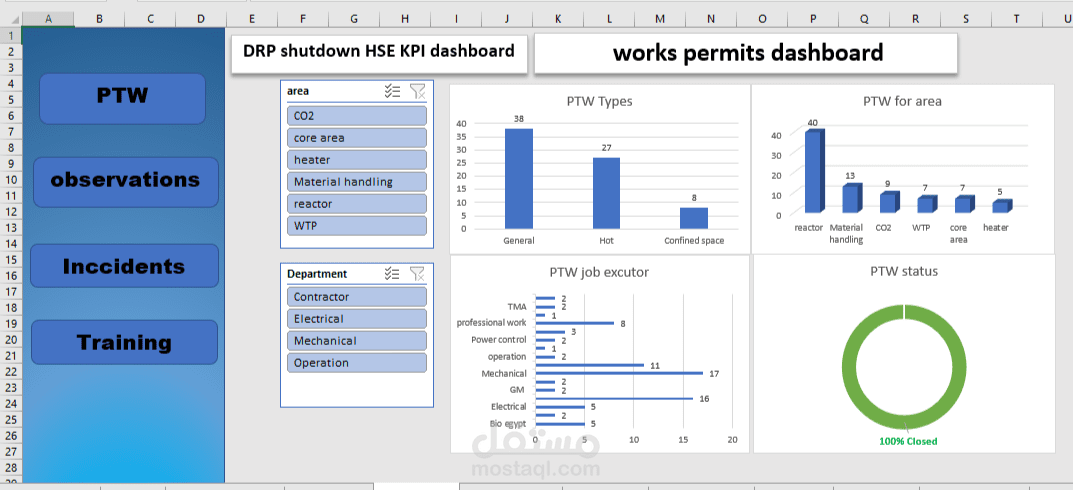Viewport: 1073px width, 490px height.
Task: Click the professional work bar valued 8
Action: pos(575,323)
